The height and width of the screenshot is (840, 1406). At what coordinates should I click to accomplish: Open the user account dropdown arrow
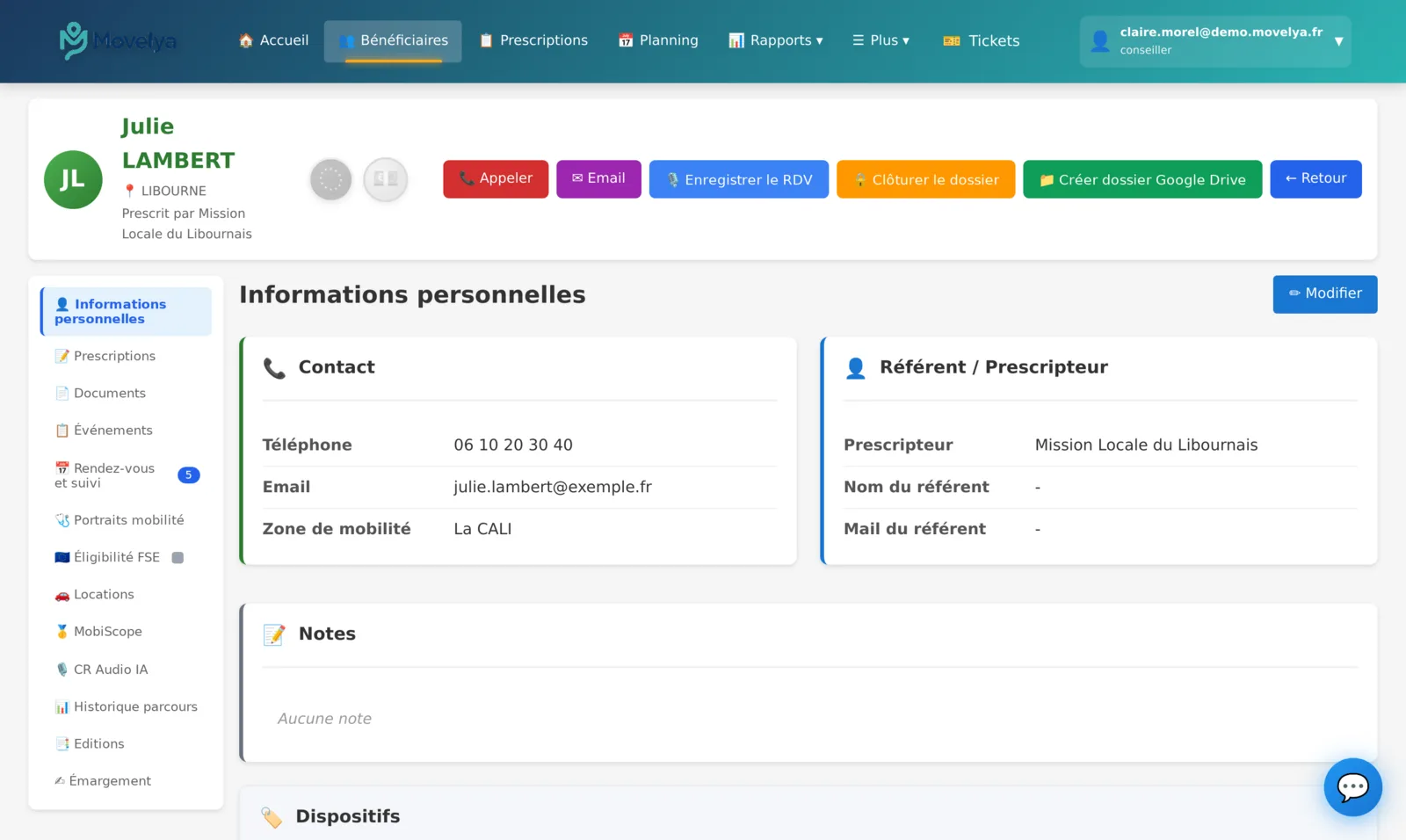point(1338,41)
